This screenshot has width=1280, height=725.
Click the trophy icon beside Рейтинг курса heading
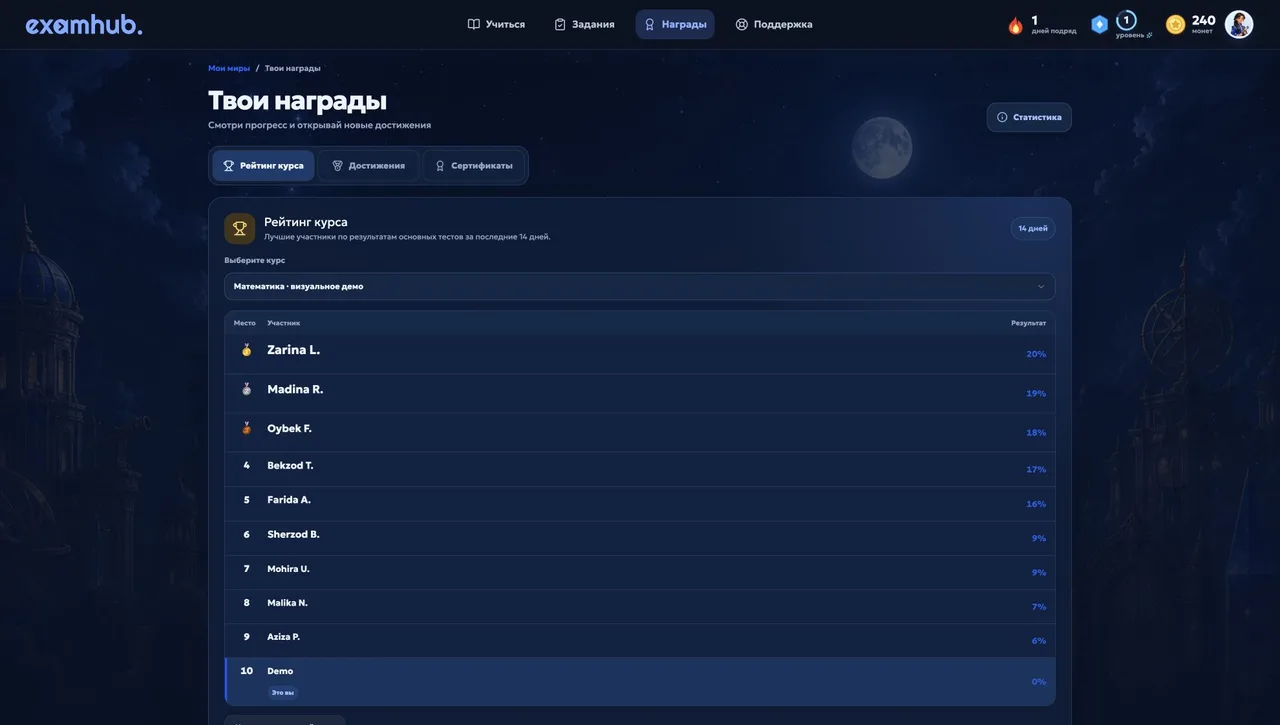[x=240, y=228]
